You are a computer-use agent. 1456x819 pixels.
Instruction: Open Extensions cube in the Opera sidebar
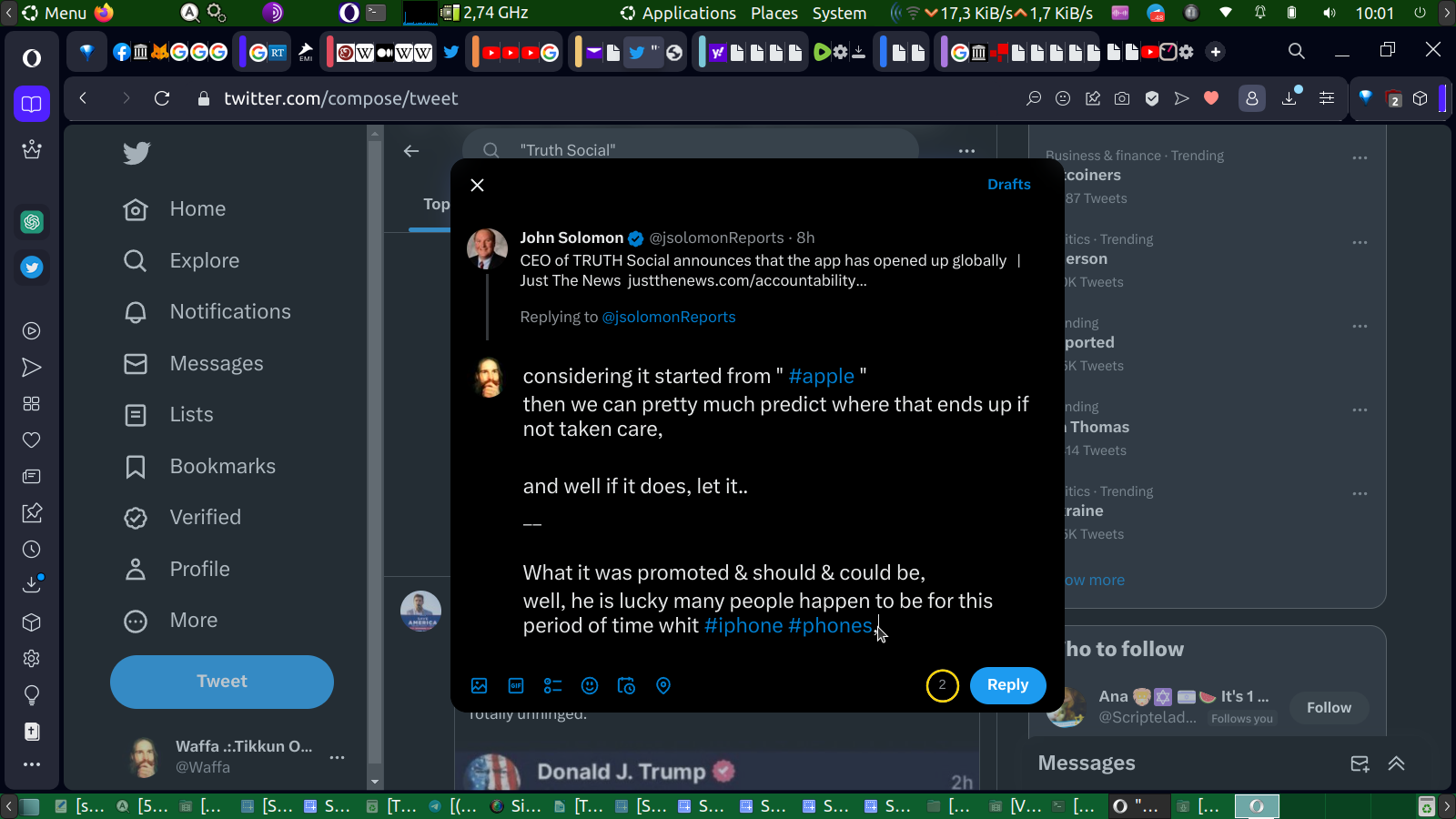pyautogui.click(x=32, y=622)
